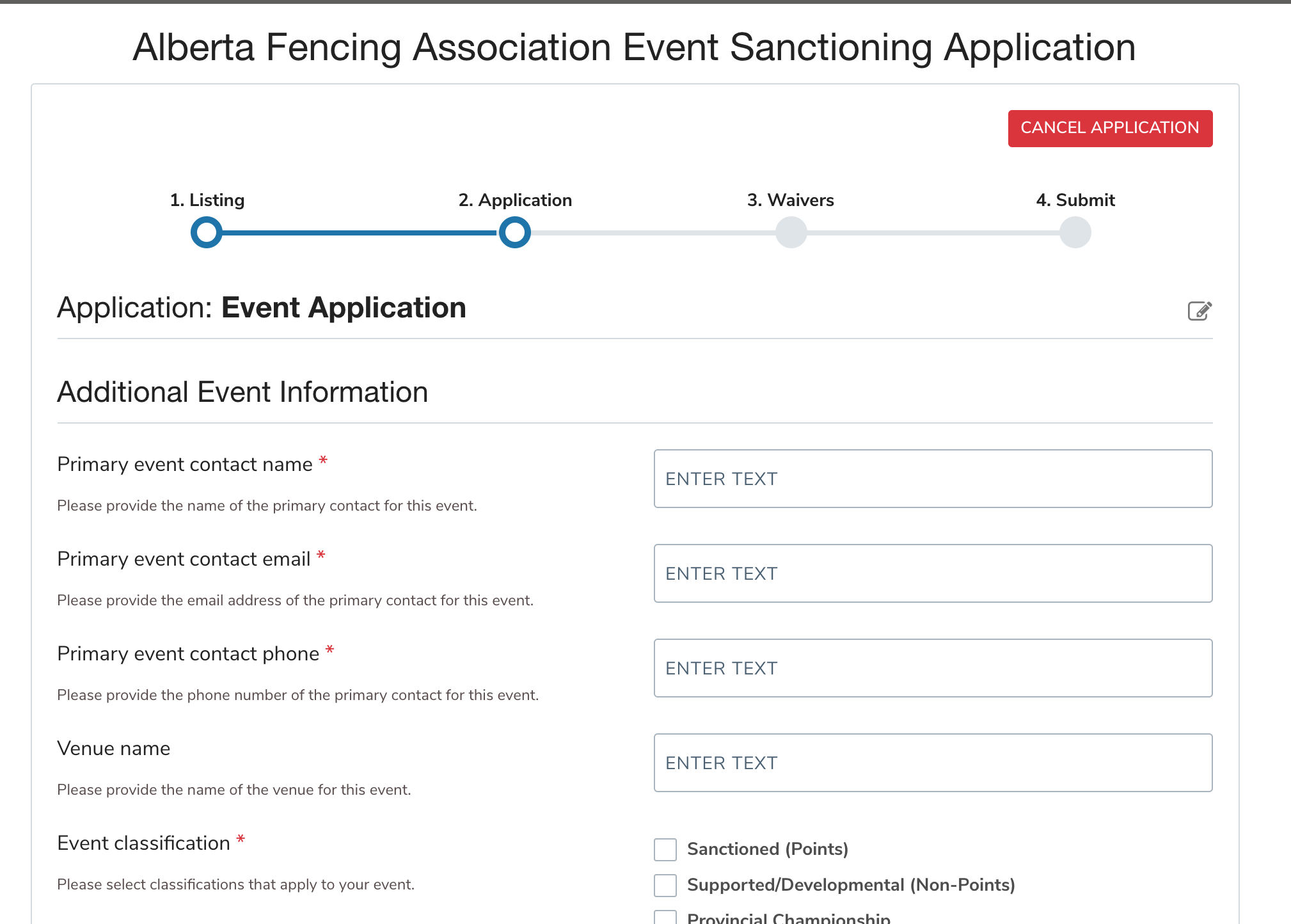This screenshot has width=1291, height=924.
Task: Go to the 3. Waivers step label
Action: click(x=791, y=200)
